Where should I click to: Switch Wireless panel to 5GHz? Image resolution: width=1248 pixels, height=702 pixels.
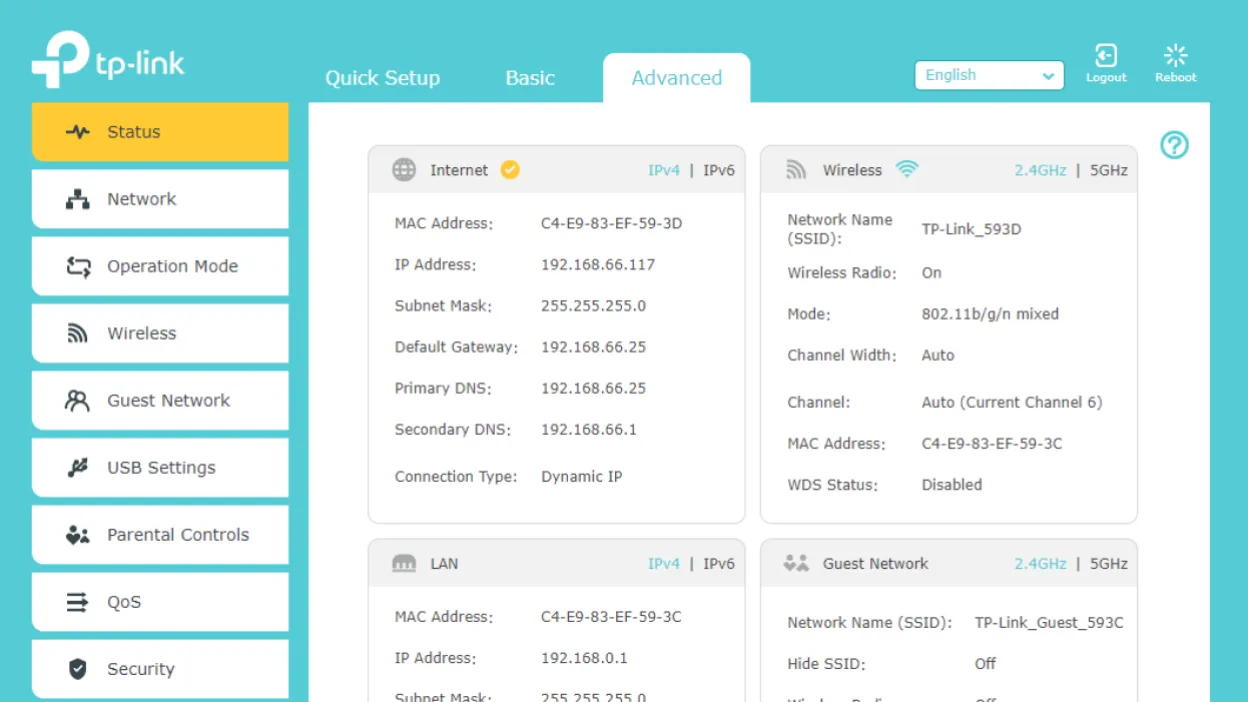click(1108, 171)
